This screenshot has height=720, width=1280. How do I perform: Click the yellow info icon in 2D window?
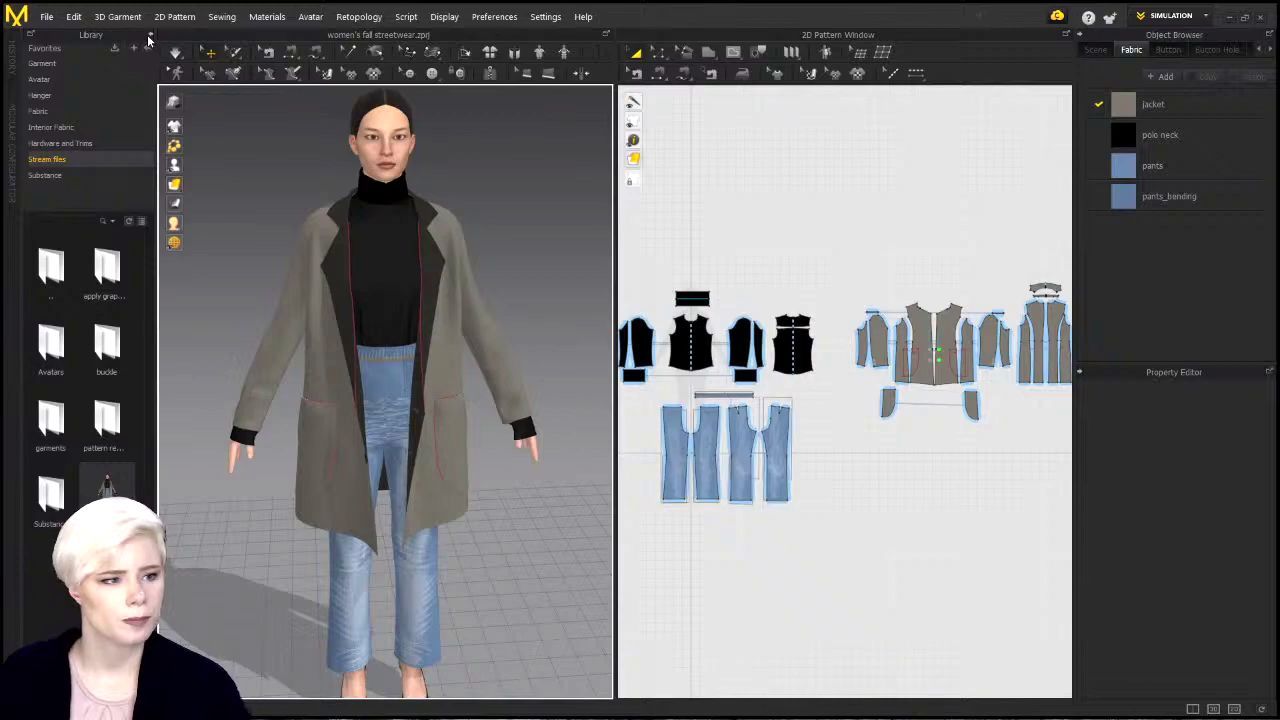coord(633,140)
